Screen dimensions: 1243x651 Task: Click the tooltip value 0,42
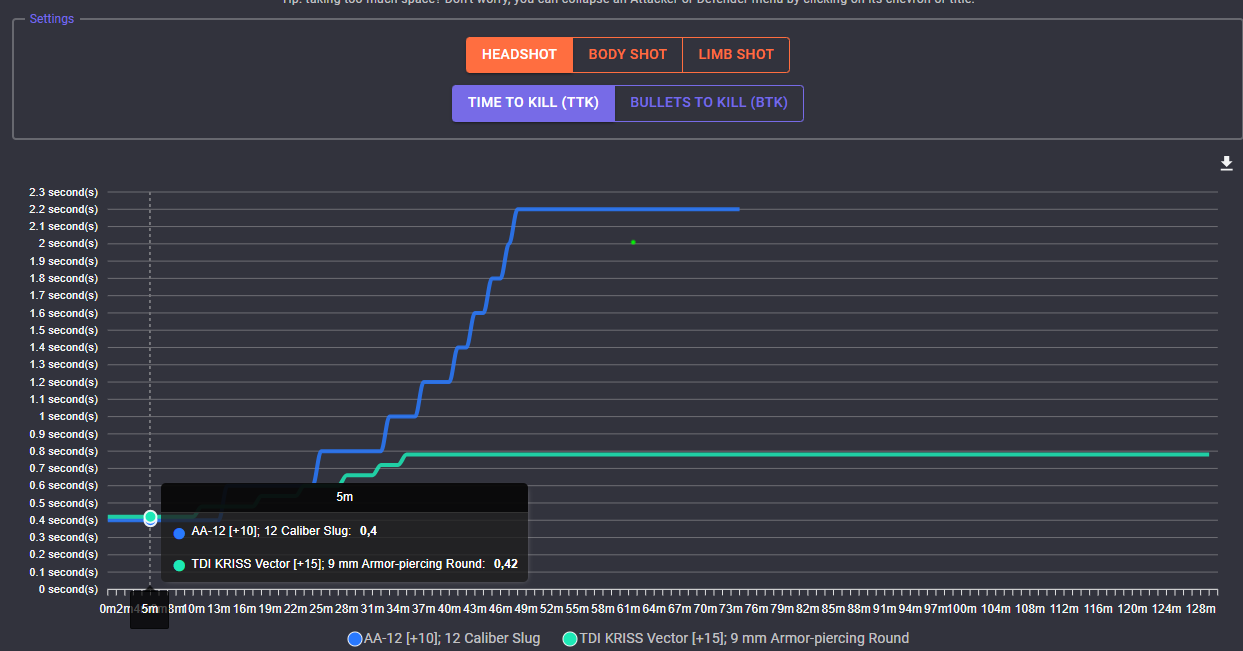pyautogui.click(x=506, y=564)
